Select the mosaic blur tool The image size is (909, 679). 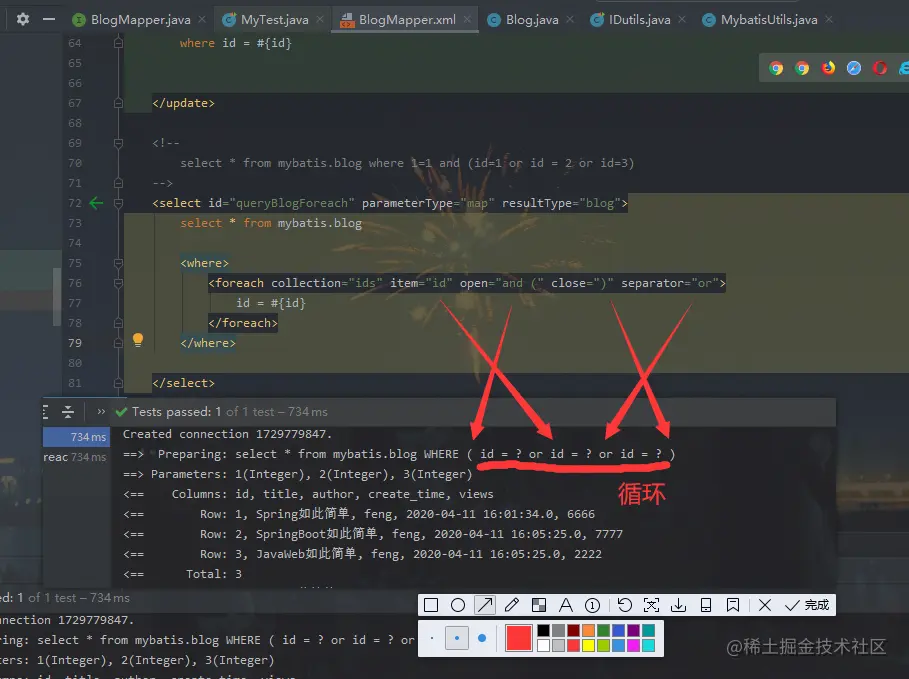[539, 605]
